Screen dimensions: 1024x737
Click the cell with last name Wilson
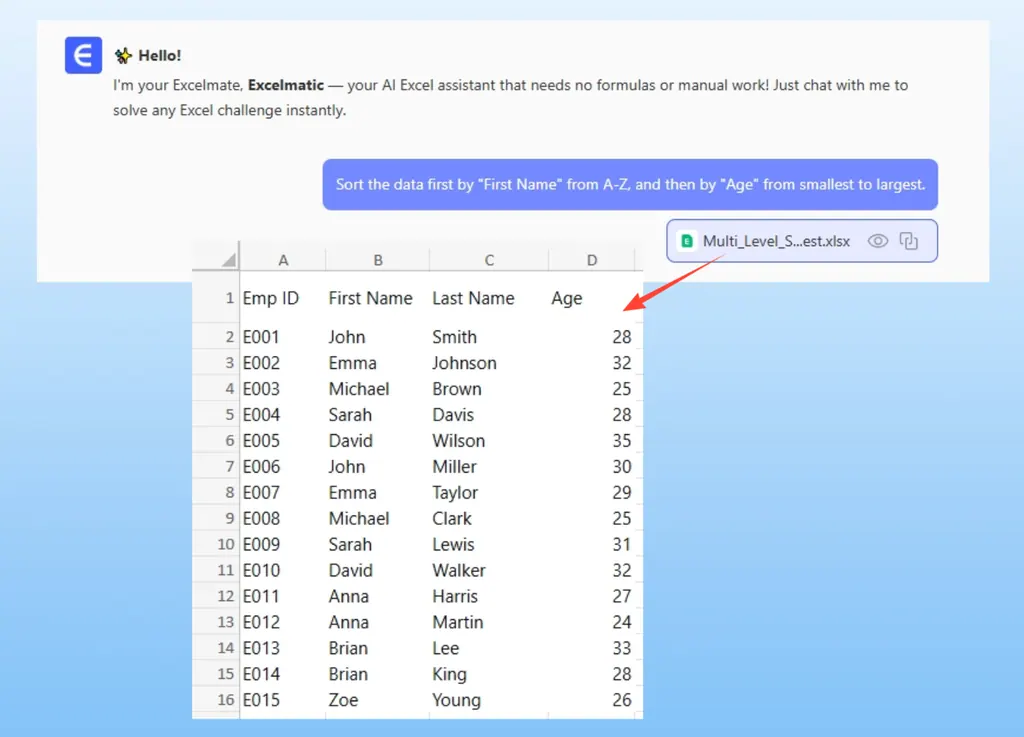coord(458,441)
